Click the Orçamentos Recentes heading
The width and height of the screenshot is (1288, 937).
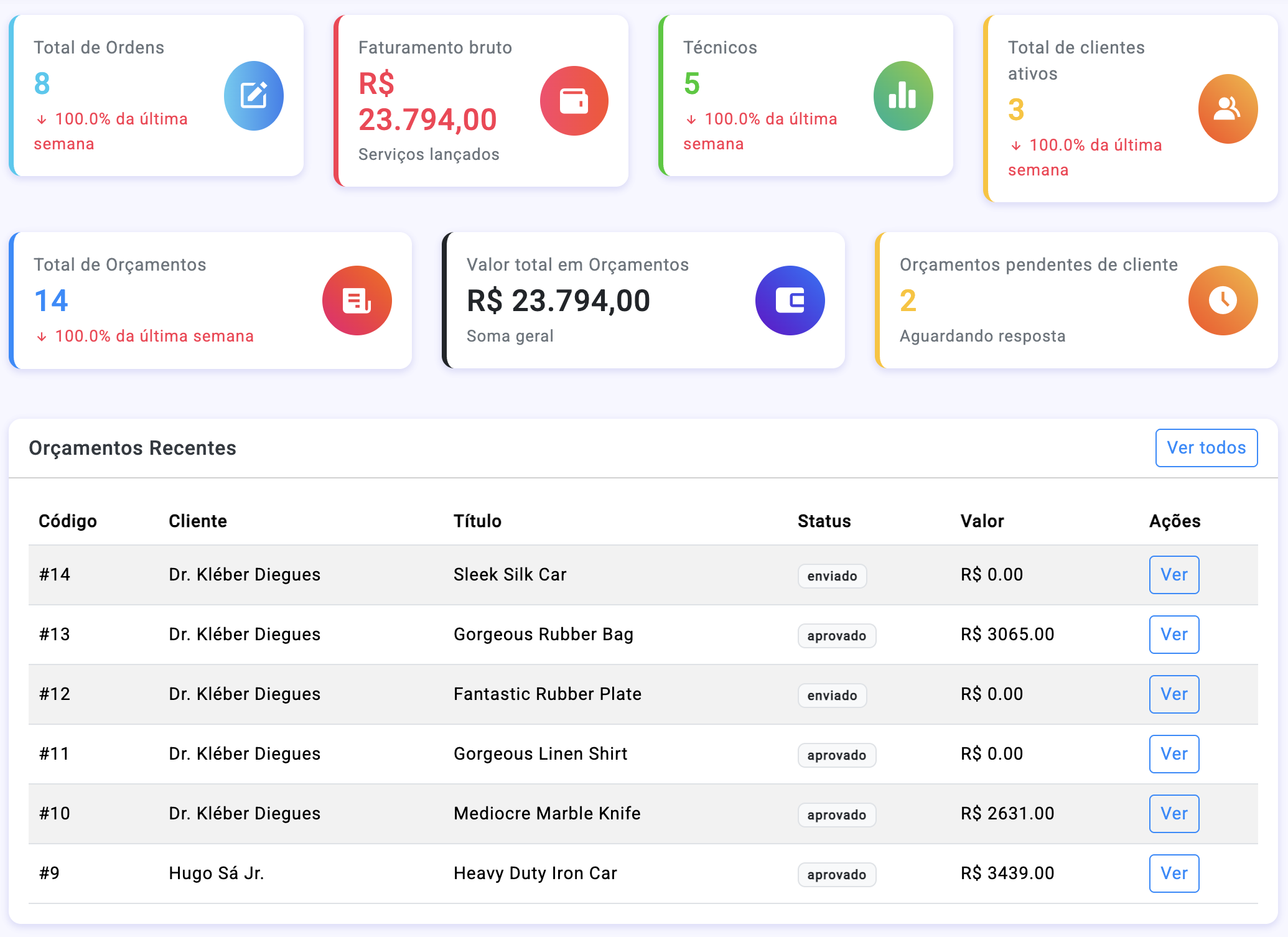pos(133,448)
